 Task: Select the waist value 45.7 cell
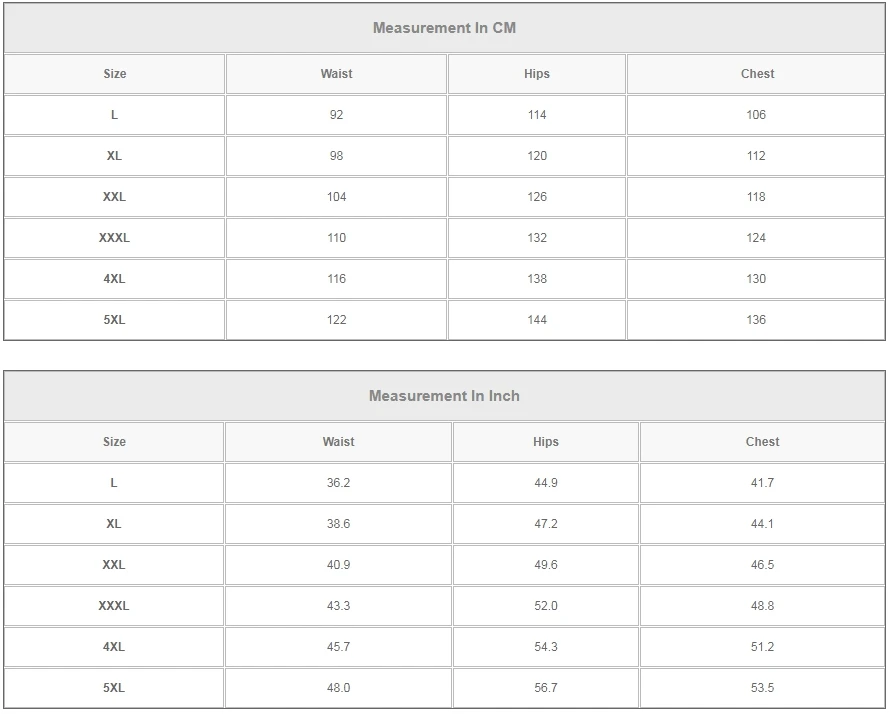(338, 647)
